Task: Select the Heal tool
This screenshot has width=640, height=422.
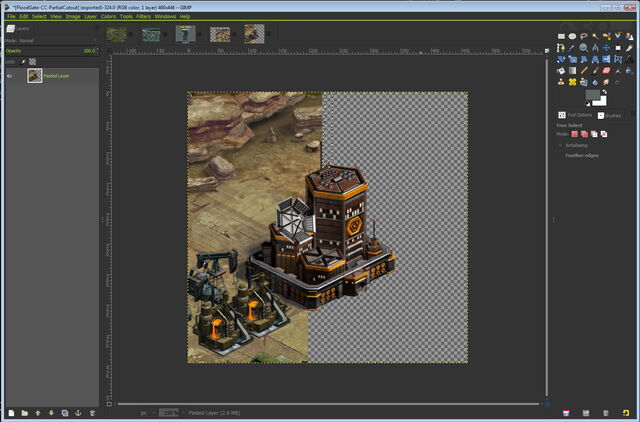Action: click(x=572, y=82)
